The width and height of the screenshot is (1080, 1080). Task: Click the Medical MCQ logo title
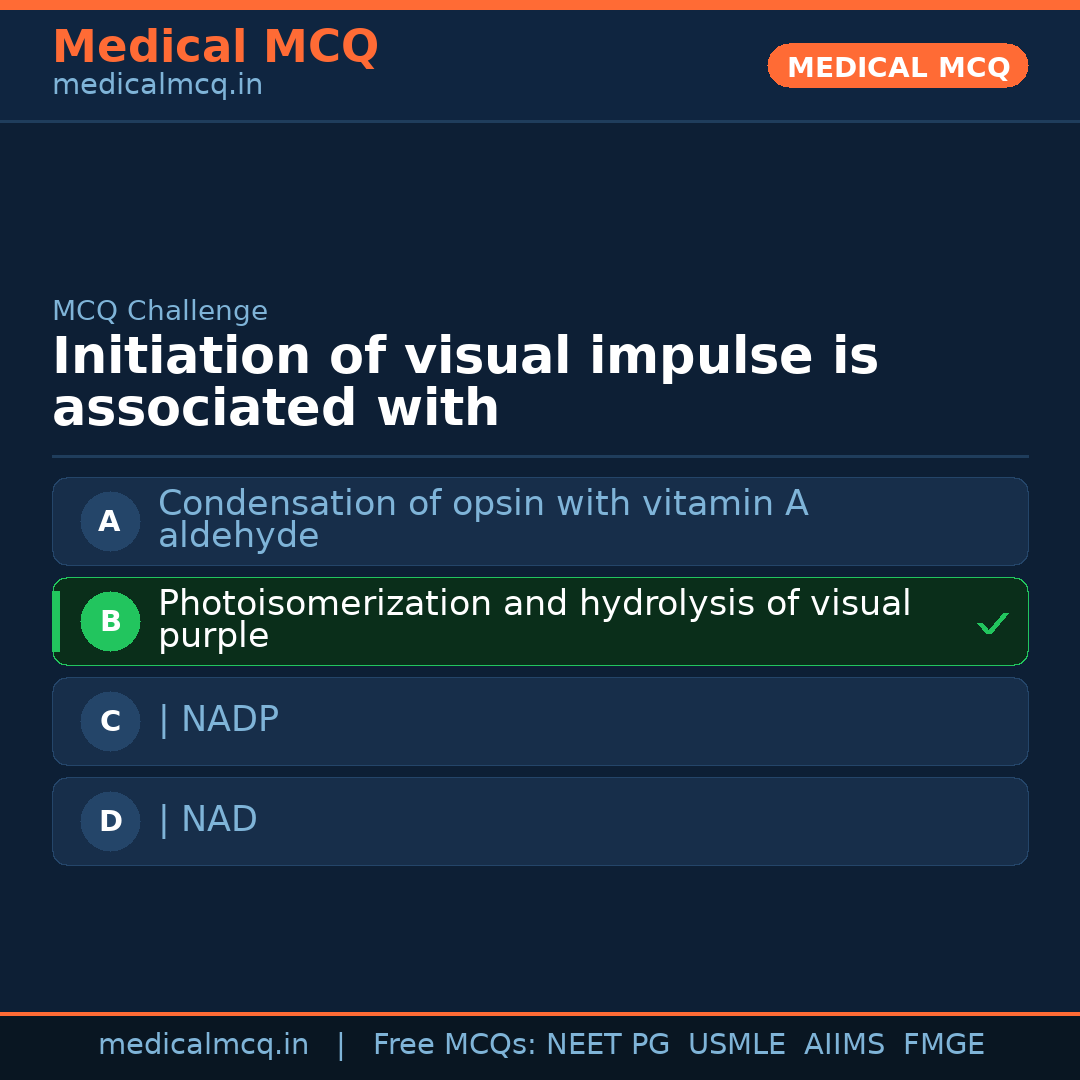click(x=215, y=47)
